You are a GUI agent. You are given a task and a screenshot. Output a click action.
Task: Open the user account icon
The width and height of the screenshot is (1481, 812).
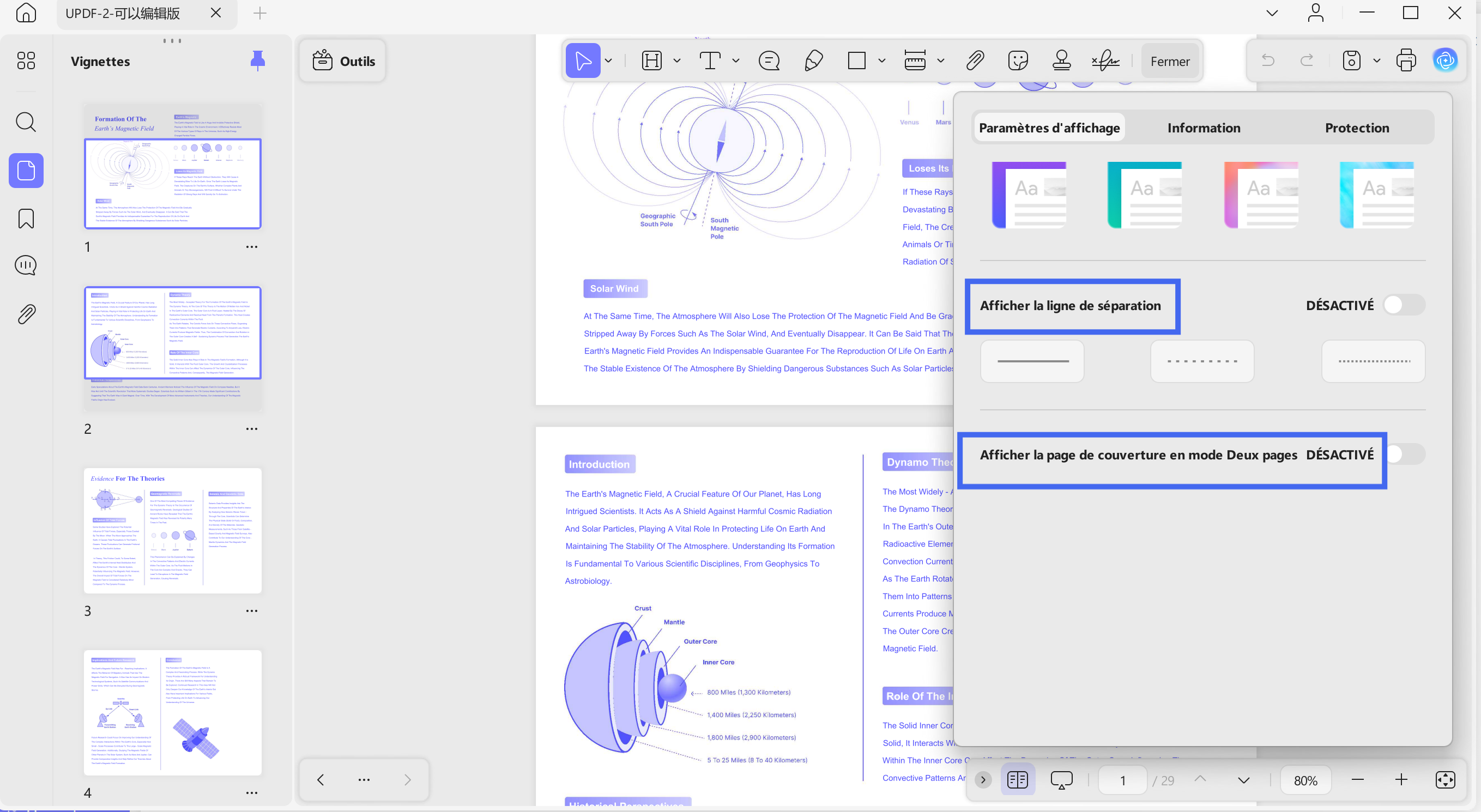1315,13
